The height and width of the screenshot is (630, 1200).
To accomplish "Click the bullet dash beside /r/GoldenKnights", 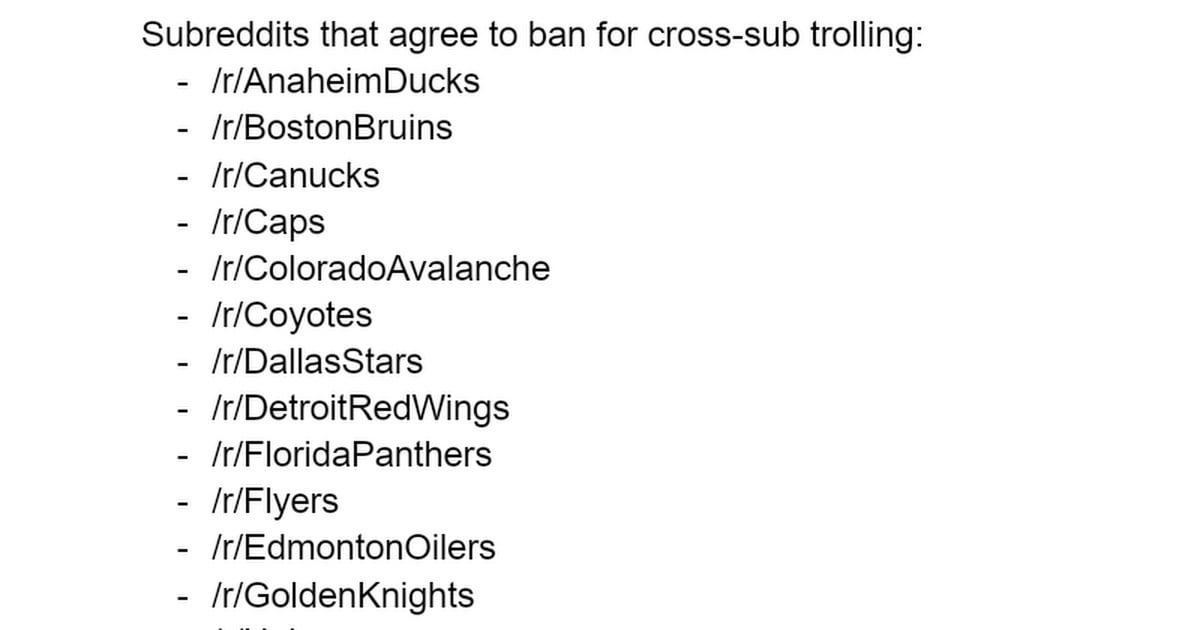I will (x=182, y=597).
